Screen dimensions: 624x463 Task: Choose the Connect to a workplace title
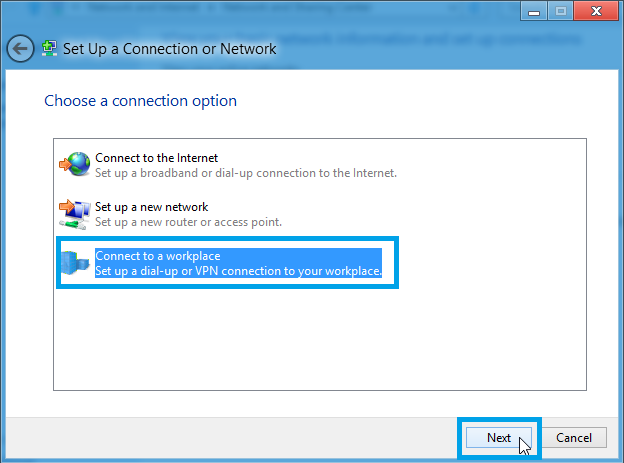click(x=158, y=256)
